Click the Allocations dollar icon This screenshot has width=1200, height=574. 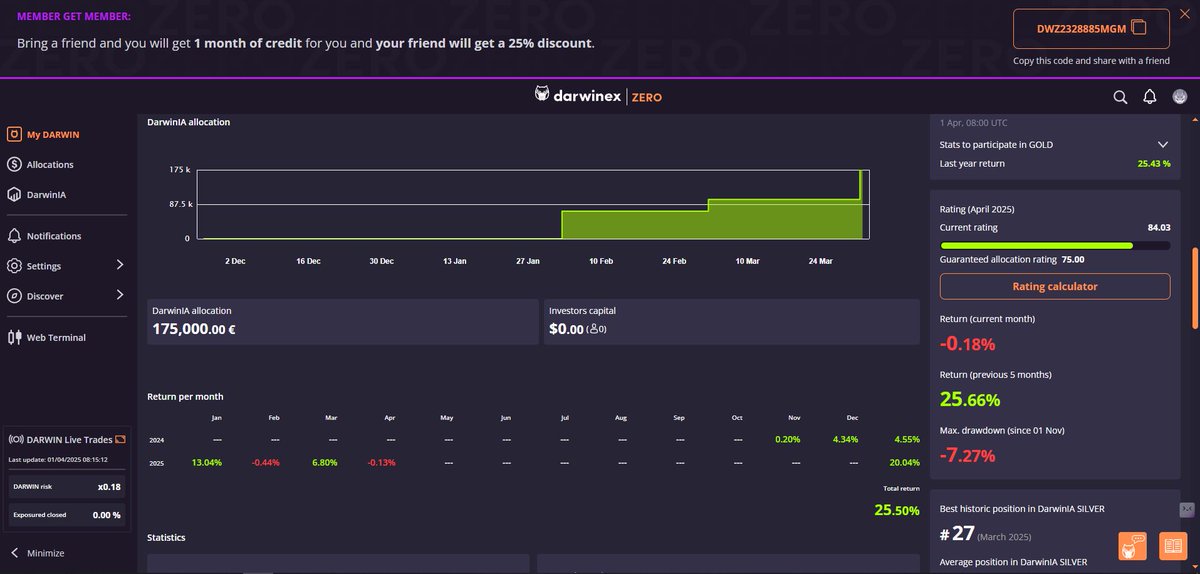(x=14, y=164)
